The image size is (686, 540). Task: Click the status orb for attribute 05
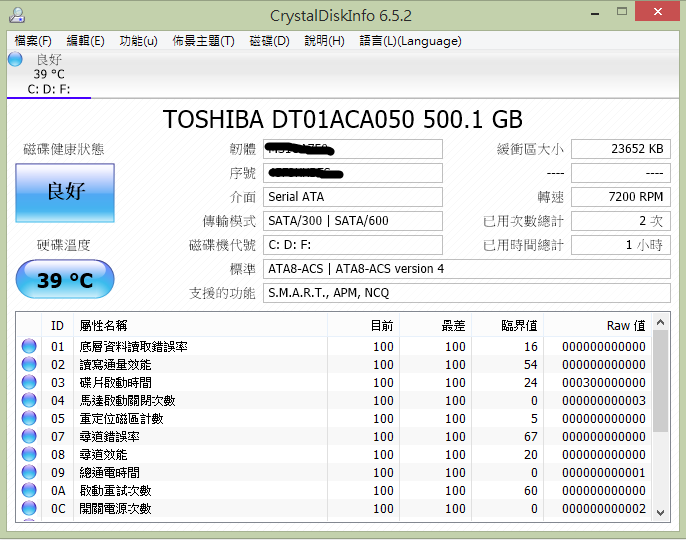click(x=29, y=418)
